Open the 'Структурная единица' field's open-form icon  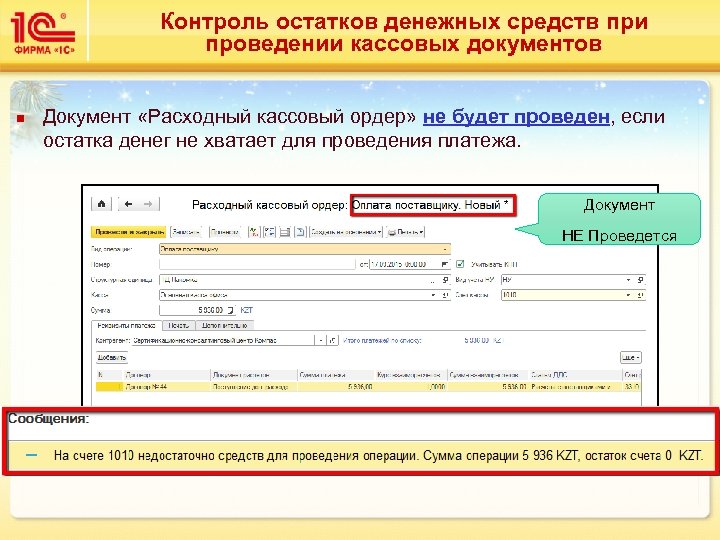tap(445, 280)
